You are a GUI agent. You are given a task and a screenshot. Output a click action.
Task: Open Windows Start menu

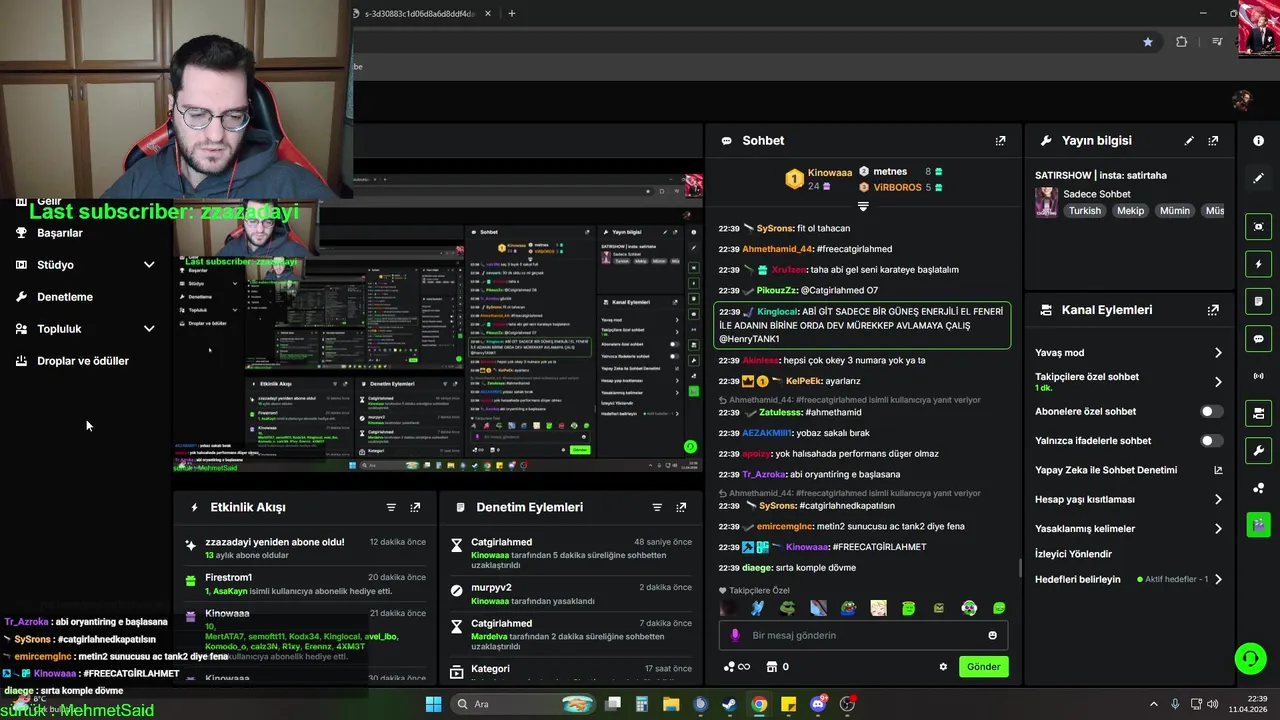tap(433, 704)
